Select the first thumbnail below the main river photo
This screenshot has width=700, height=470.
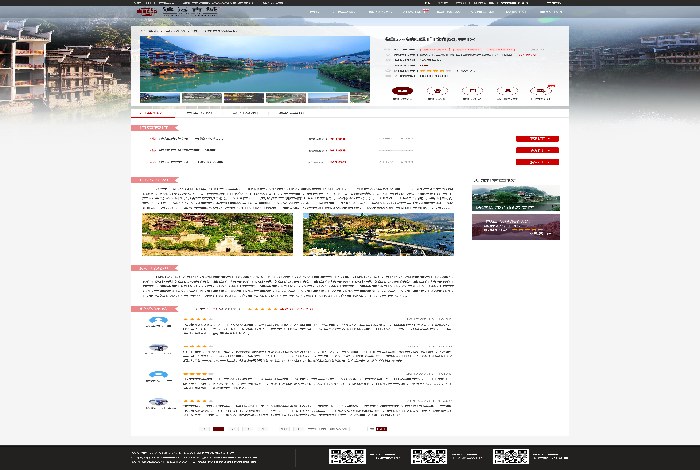[x=160, y=98]
